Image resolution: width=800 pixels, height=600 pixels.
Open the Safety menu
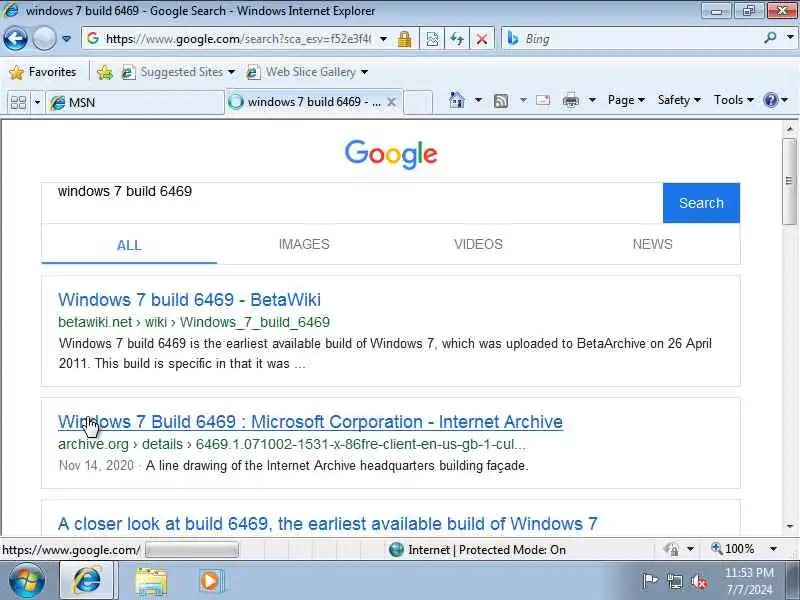point(679,100)
